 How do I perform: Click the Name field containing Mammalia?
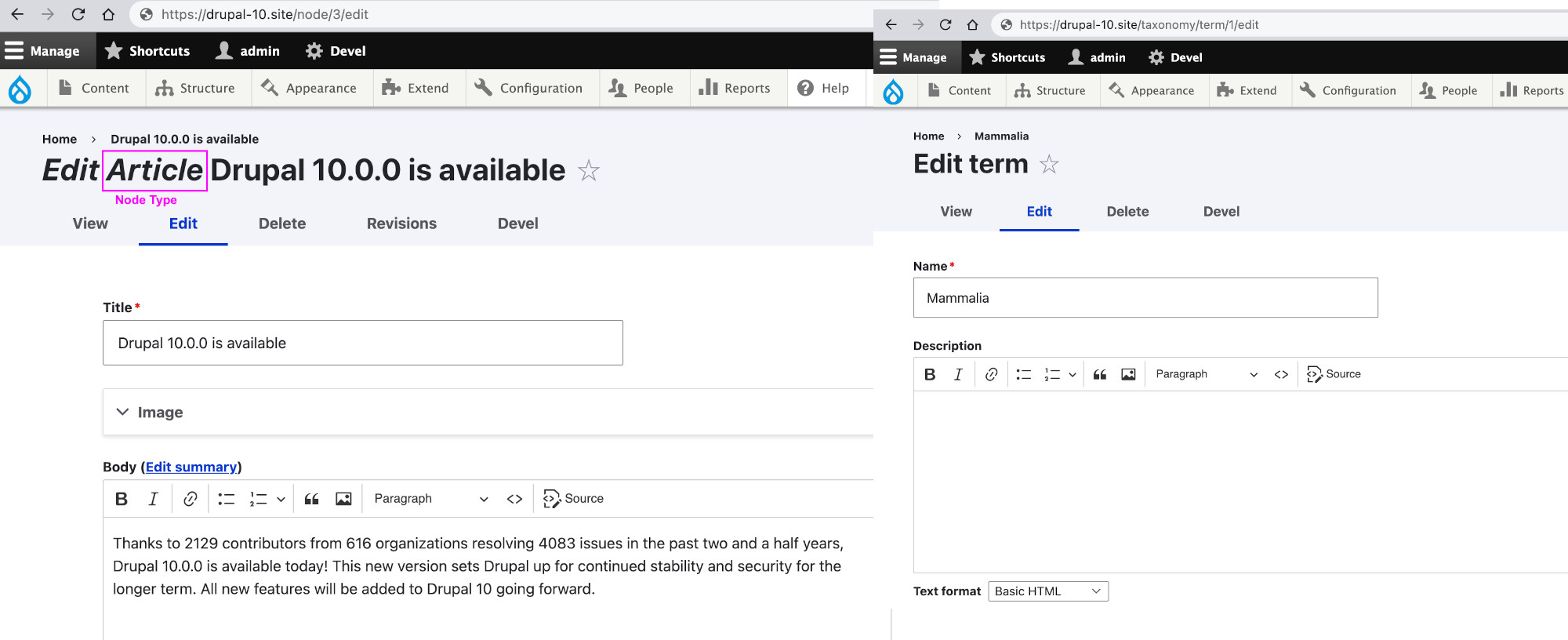tap(1145, 298)
